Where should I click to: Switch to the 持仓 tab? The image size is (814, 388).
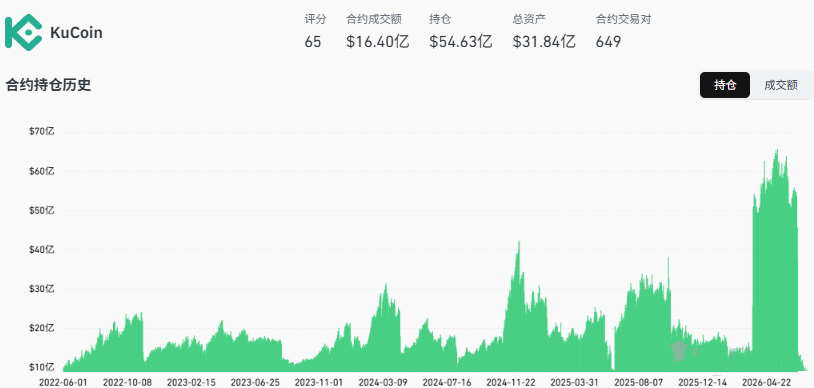click(725, 85)
